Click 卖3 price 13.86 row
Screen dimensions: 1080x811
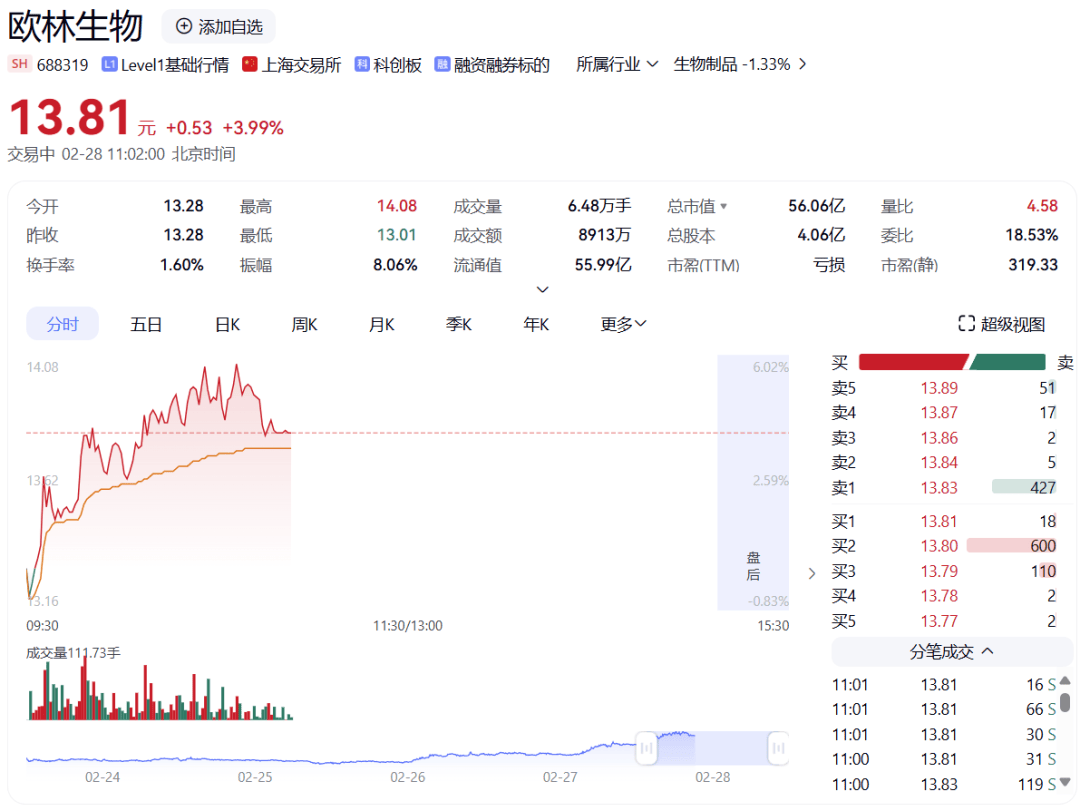click(944, 438)
